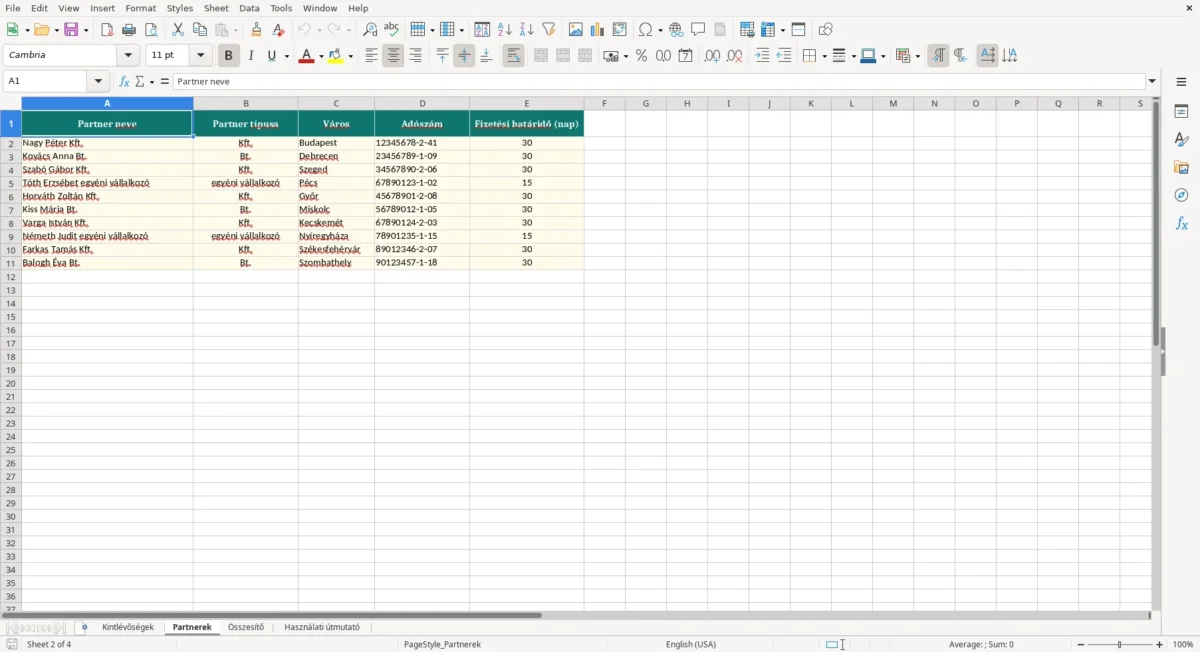Click the Save document icon
Viewport: 1200px width, 652px height.
[x=72, y=30]
